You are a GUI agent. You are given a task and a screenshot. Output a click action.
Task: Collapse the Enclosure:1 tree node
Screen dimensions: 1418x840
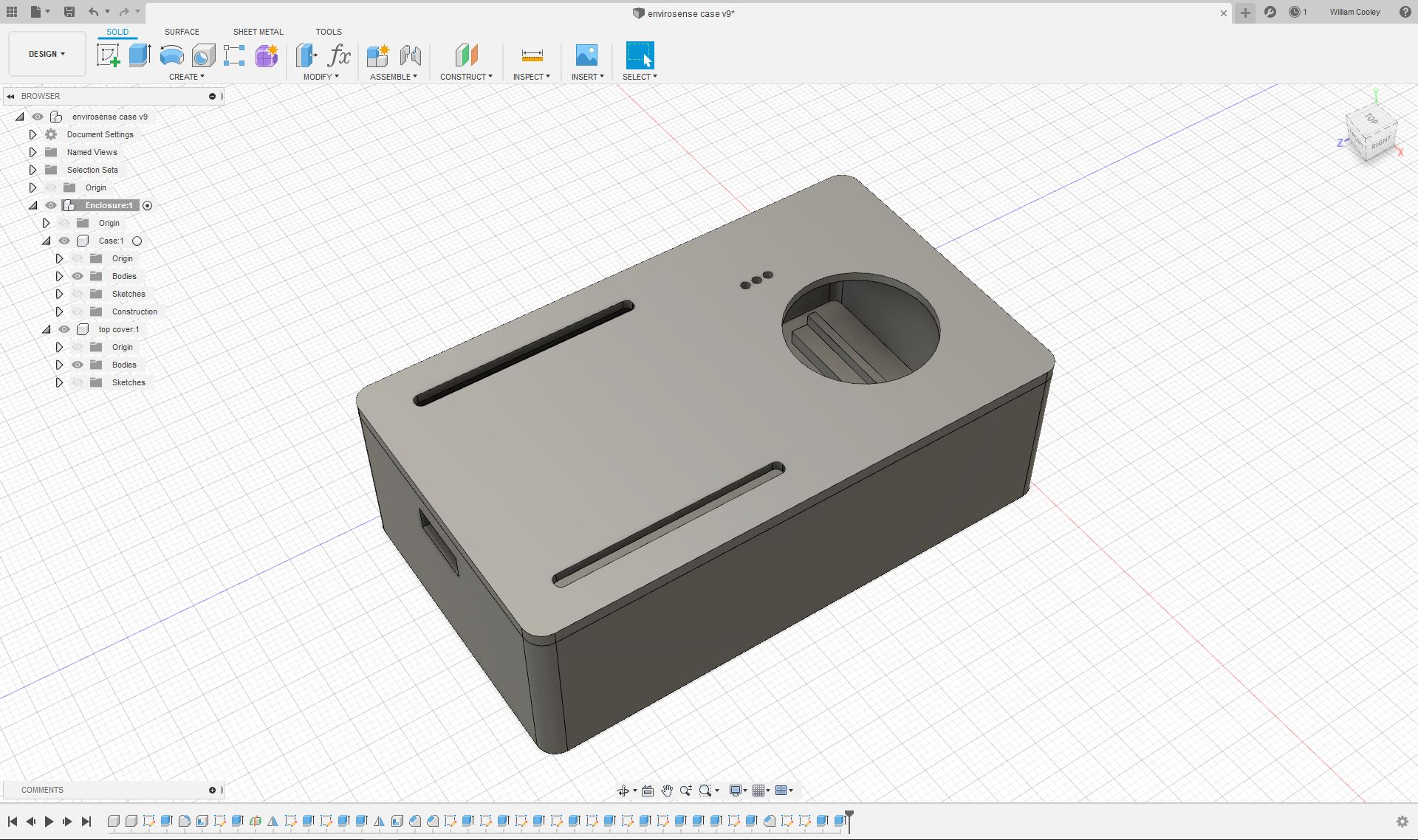click(32, 205)
